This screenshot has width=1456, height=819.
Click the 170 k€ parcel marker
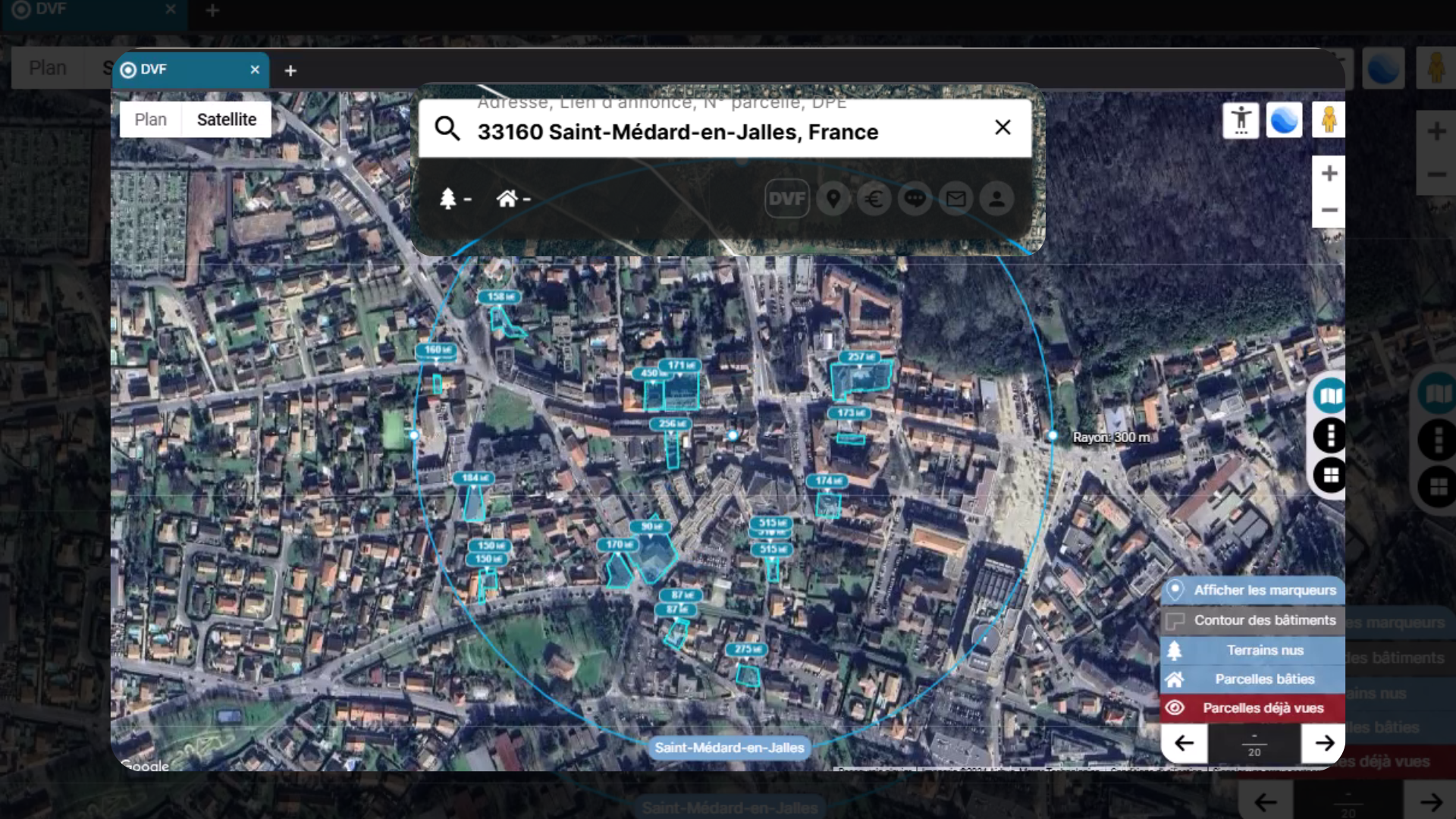pyautogui.click(x=617, y=544)
